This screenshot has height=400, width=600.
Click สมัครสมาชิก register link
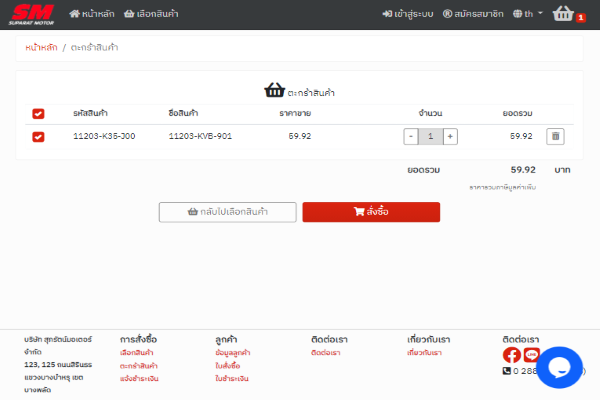coord(473,14)
